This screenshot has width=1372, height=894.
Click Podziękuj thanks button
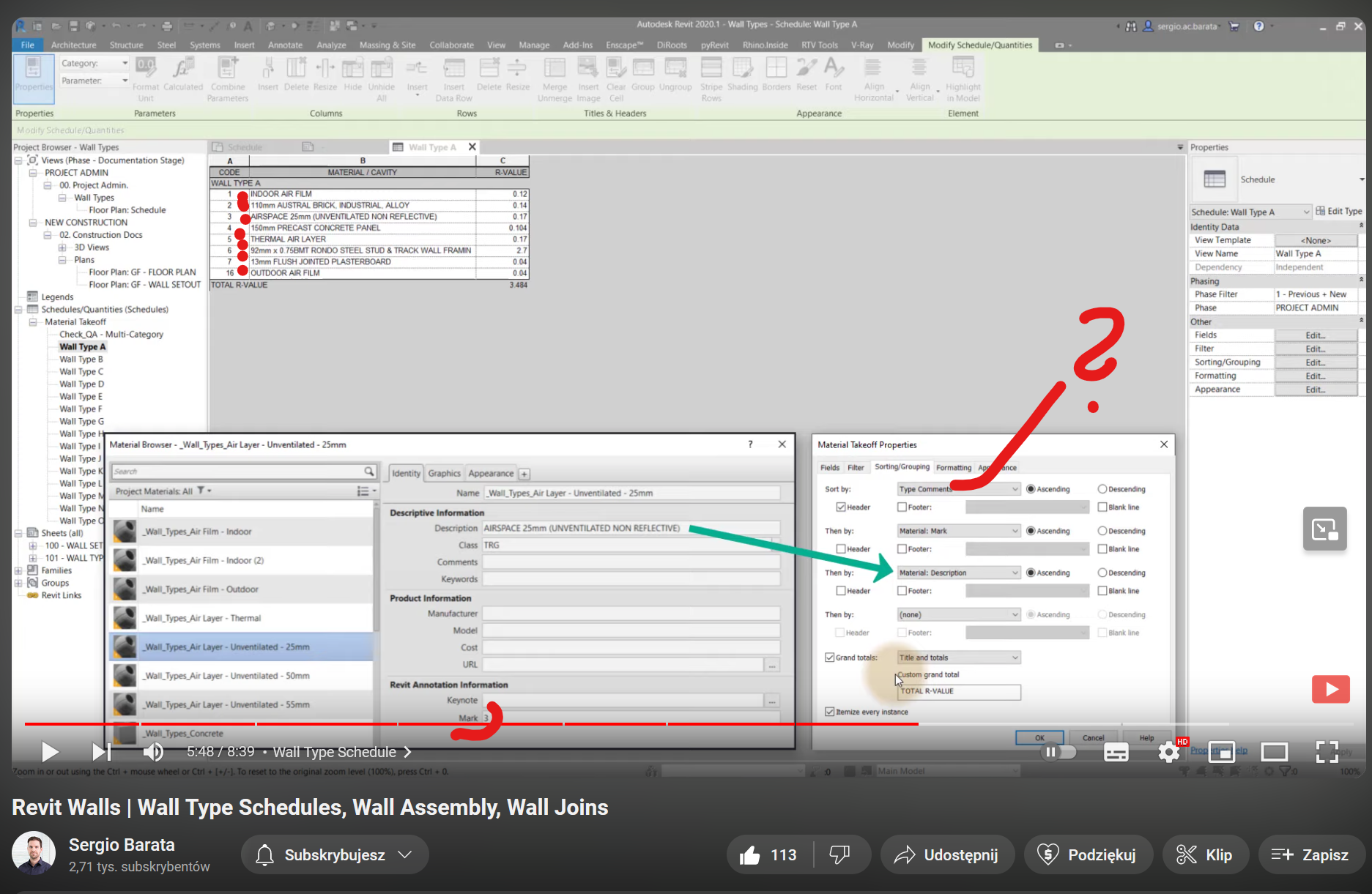click(1089, 854)
